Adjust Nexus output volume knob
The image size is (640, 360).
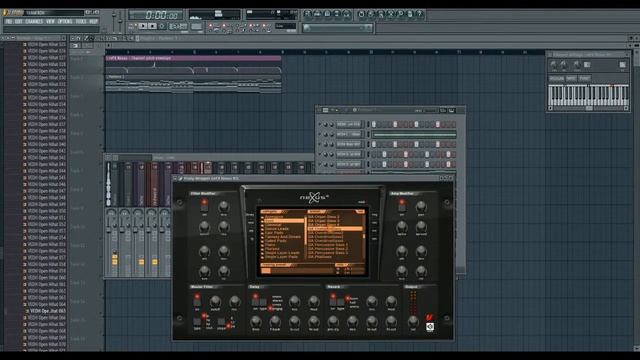pos(413,321)
